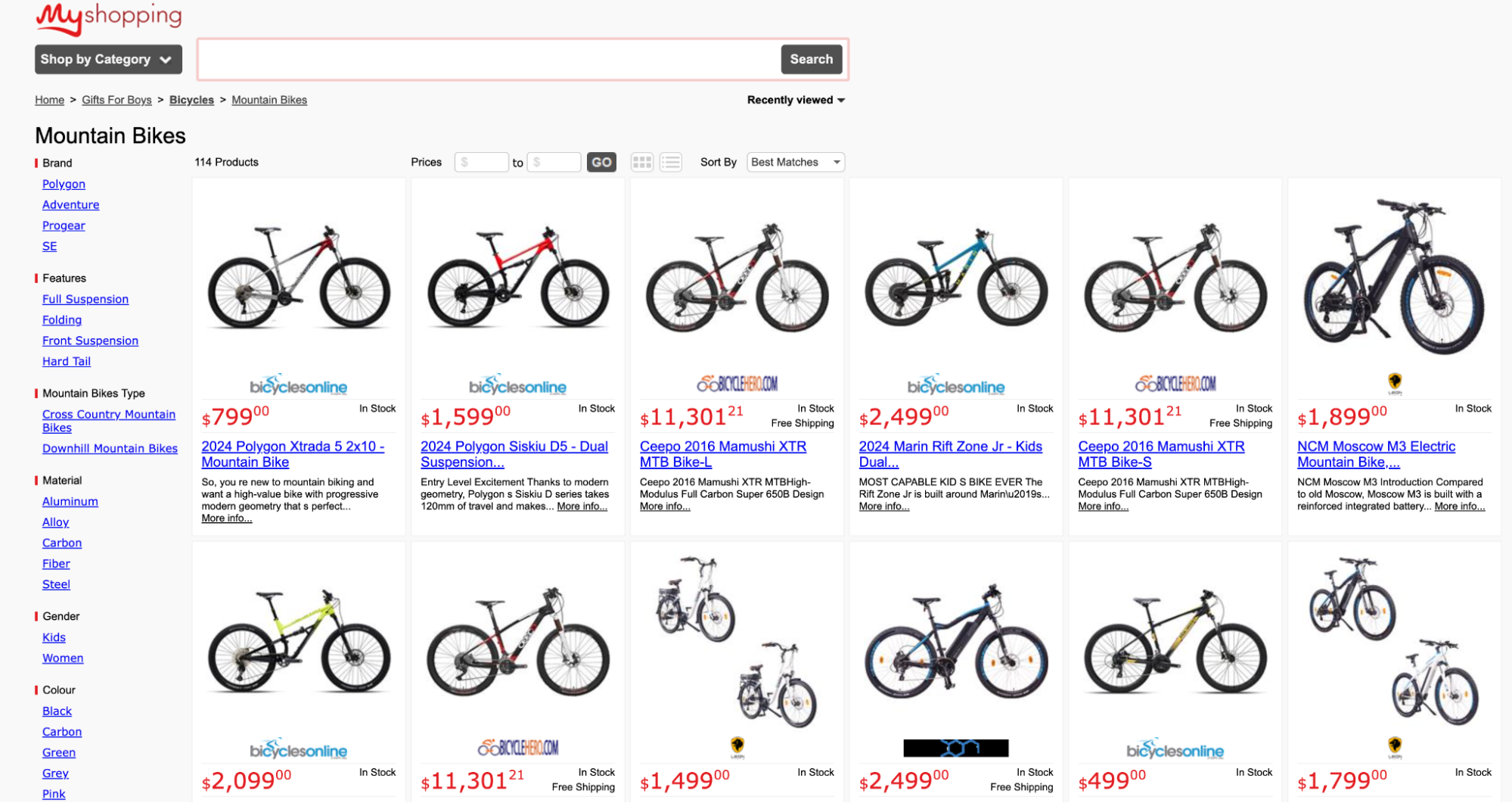Open Bicycles breadcrumb link
1512x803 pixels.
(x=191, y=100)
